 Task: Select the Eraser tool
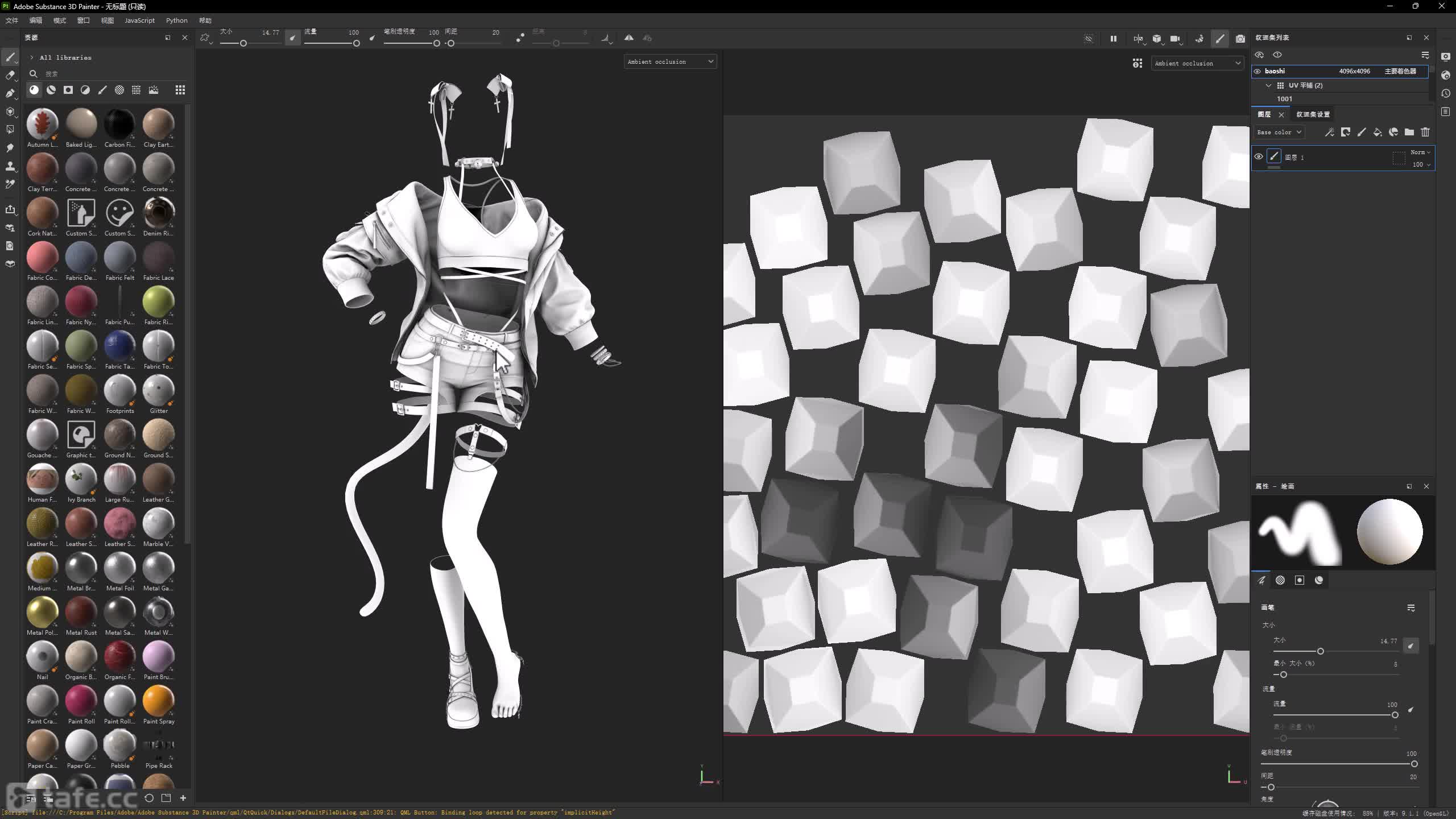[10, 75]
